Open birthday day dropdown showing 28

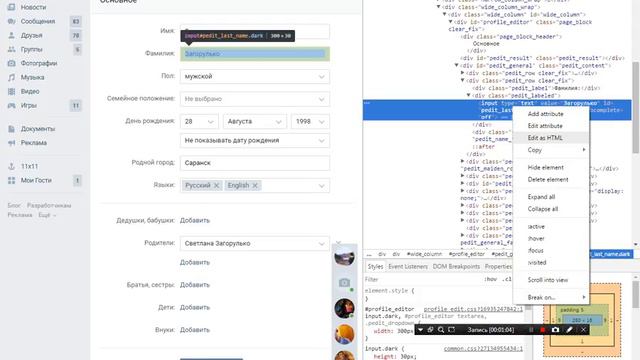click(x=199, y=121)
